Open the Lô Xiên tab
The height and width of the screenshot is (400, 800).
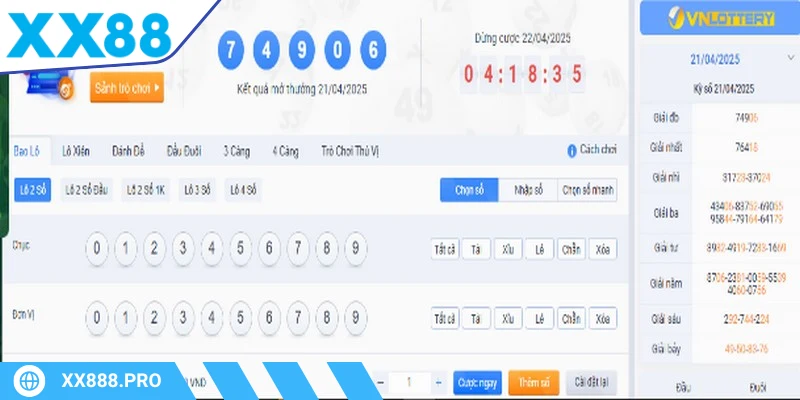tap(76, 151)
